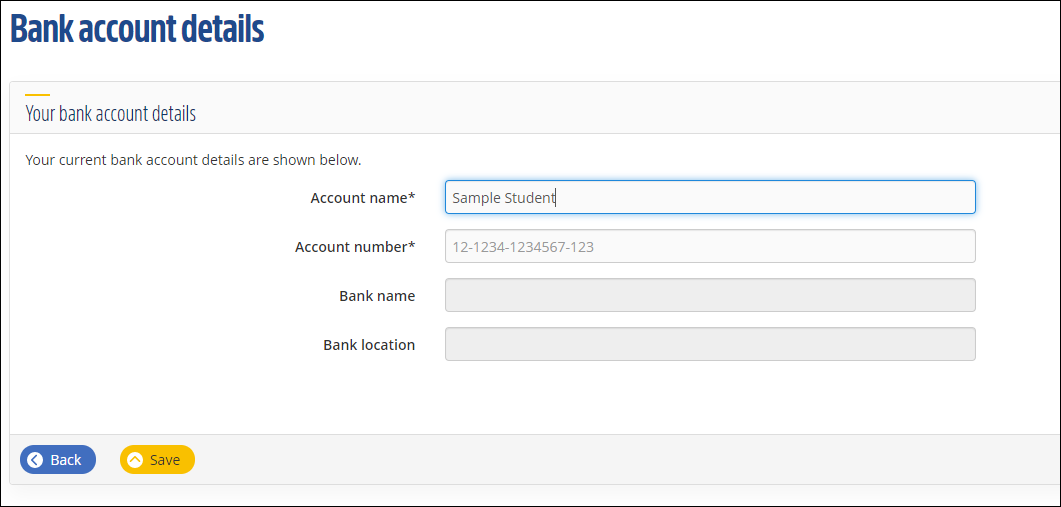Click the 12-1234-1234567-123 placeholder text
This screenshot has width=1061, height=507.
(523, 247)
